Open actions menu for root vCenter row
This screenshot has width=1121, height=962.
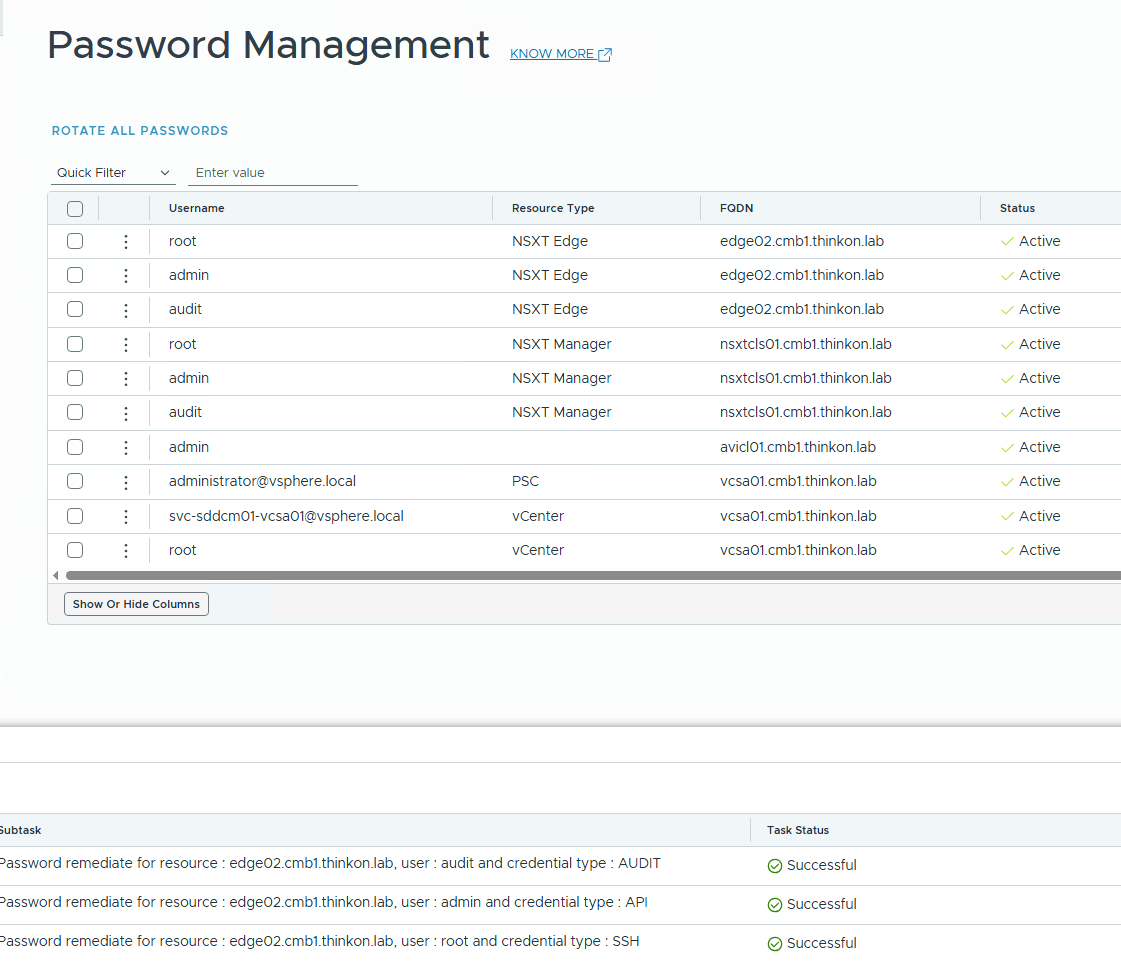126,550
